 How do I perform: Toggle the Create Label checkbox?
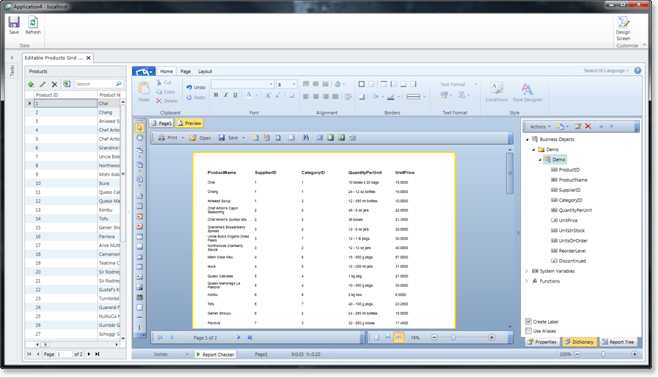528,321
